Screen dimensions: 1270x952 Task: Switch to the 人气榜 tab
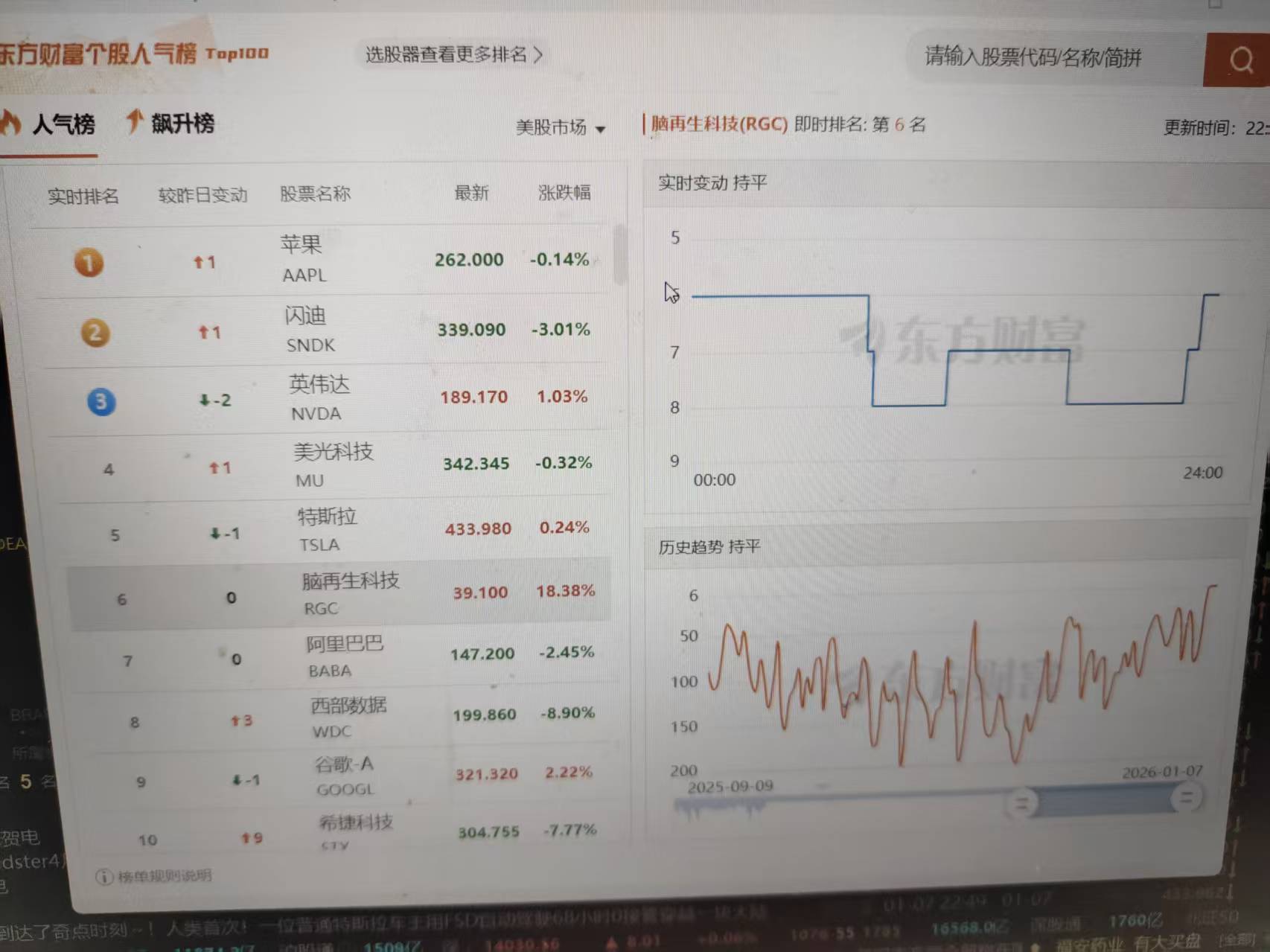(x=49, y=124)
